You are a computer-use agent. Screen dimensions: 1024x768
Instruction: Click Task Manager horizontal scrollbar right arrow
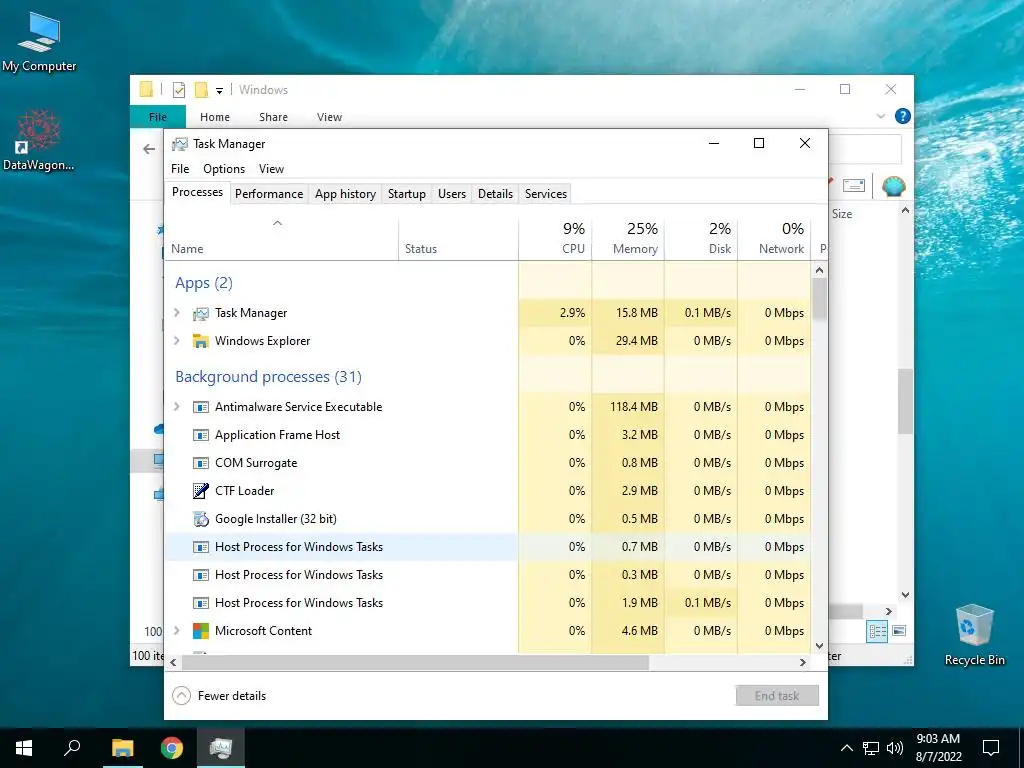click(803, 662)
